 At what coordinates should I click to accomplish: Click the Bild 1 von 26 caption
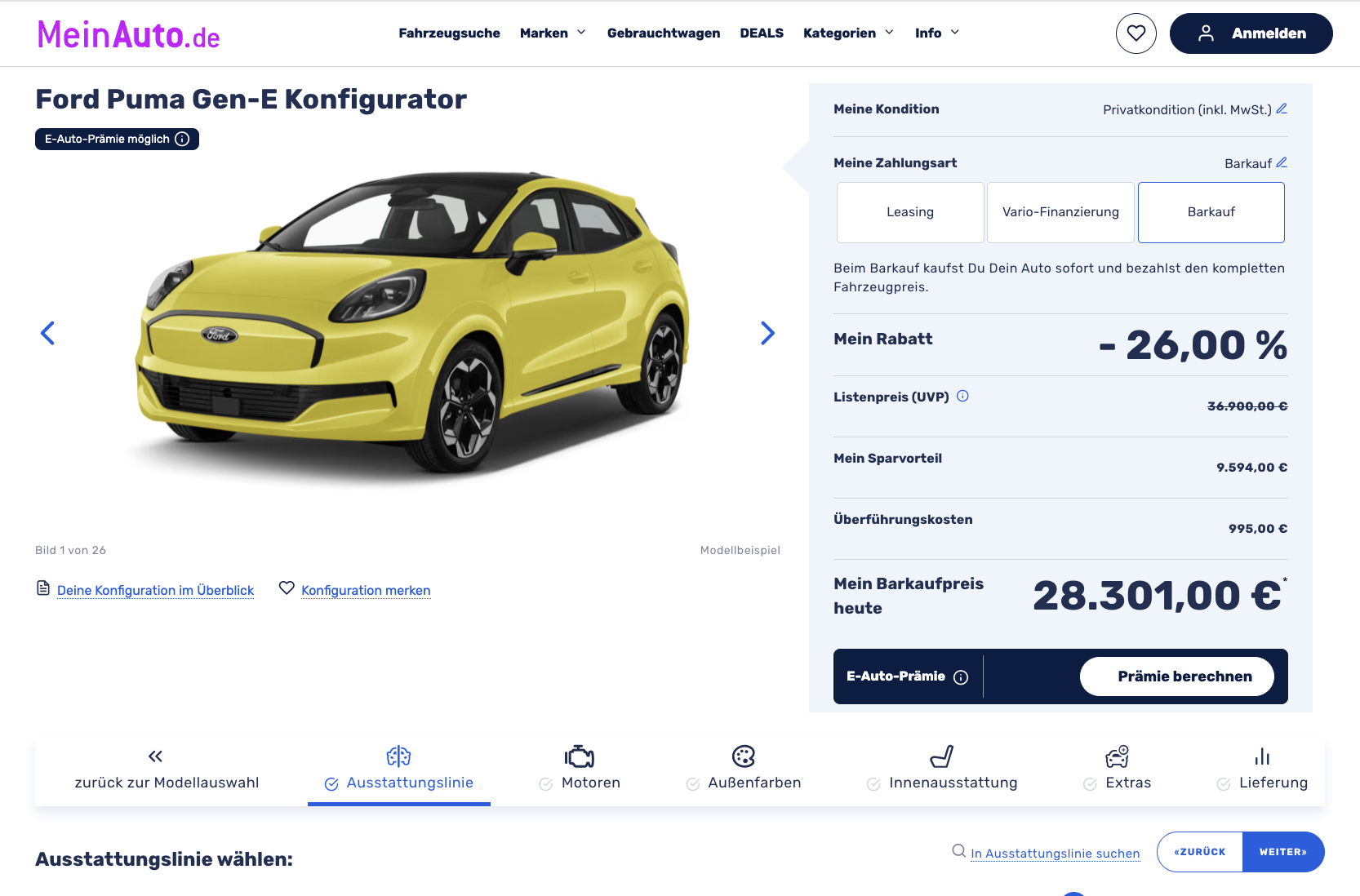click(x=70, y=550)
